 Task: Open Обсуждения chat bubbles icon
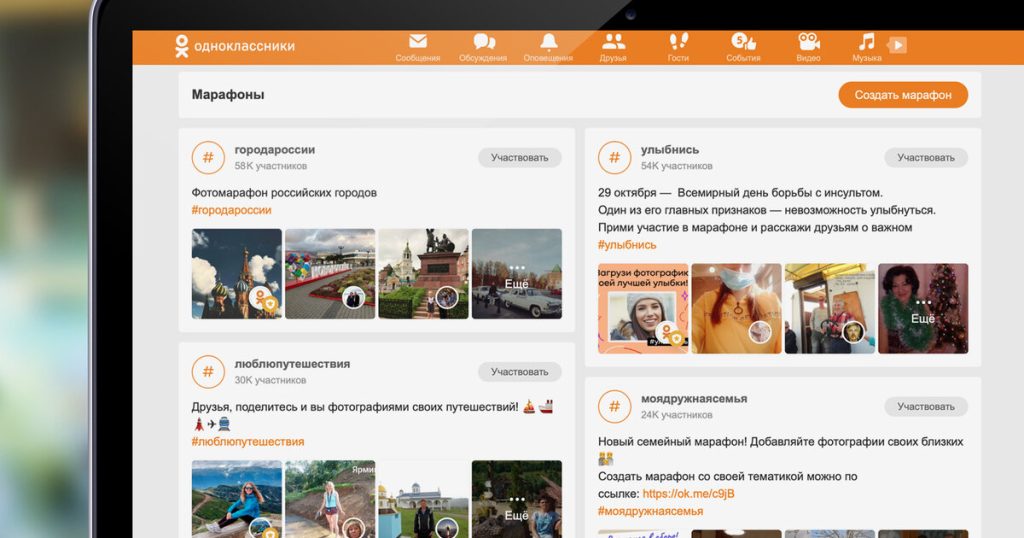tap(483, 42)
